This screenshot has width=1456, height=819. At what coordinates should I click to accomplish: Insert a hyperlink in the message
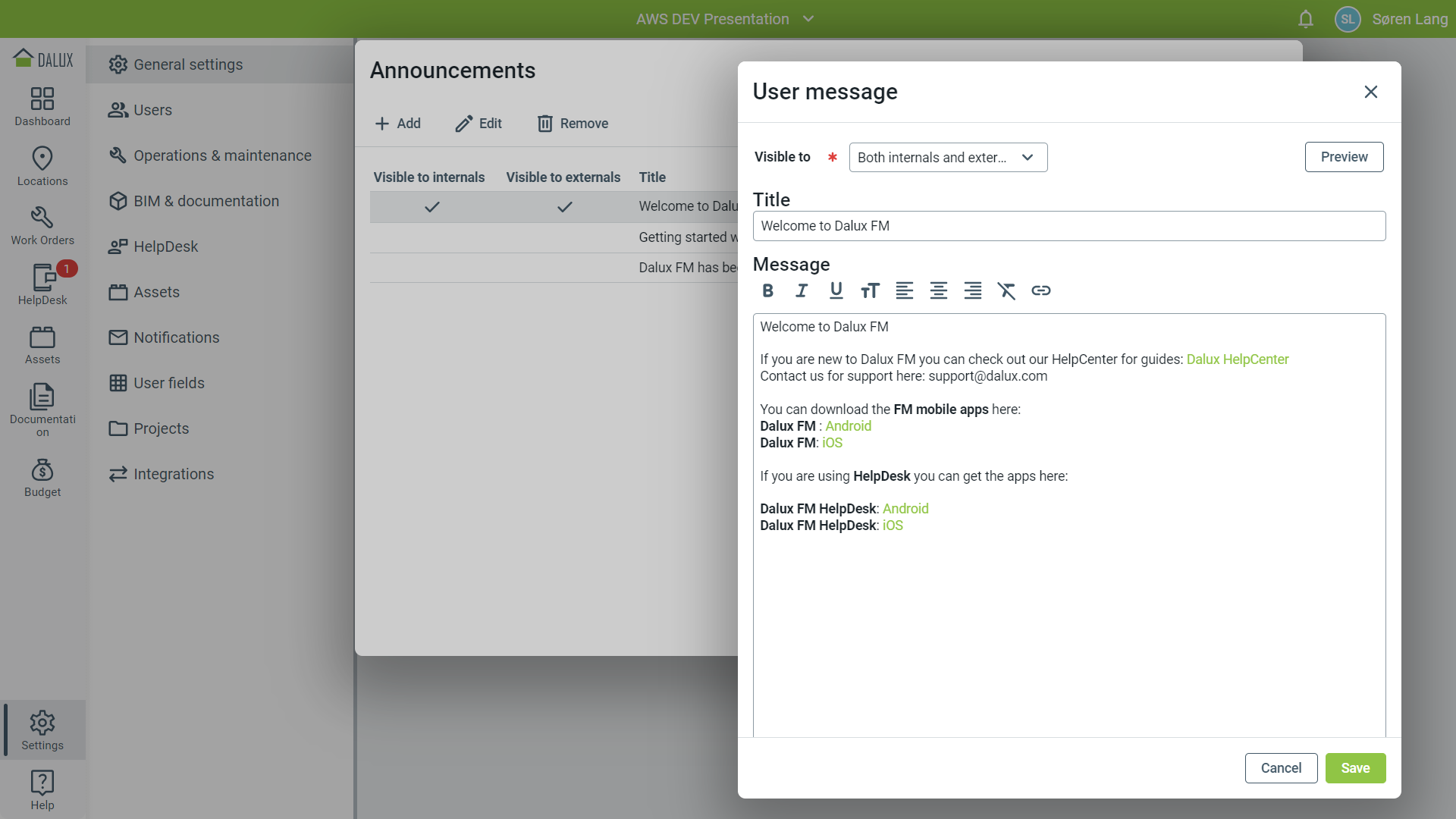(x=1040, y=290)
